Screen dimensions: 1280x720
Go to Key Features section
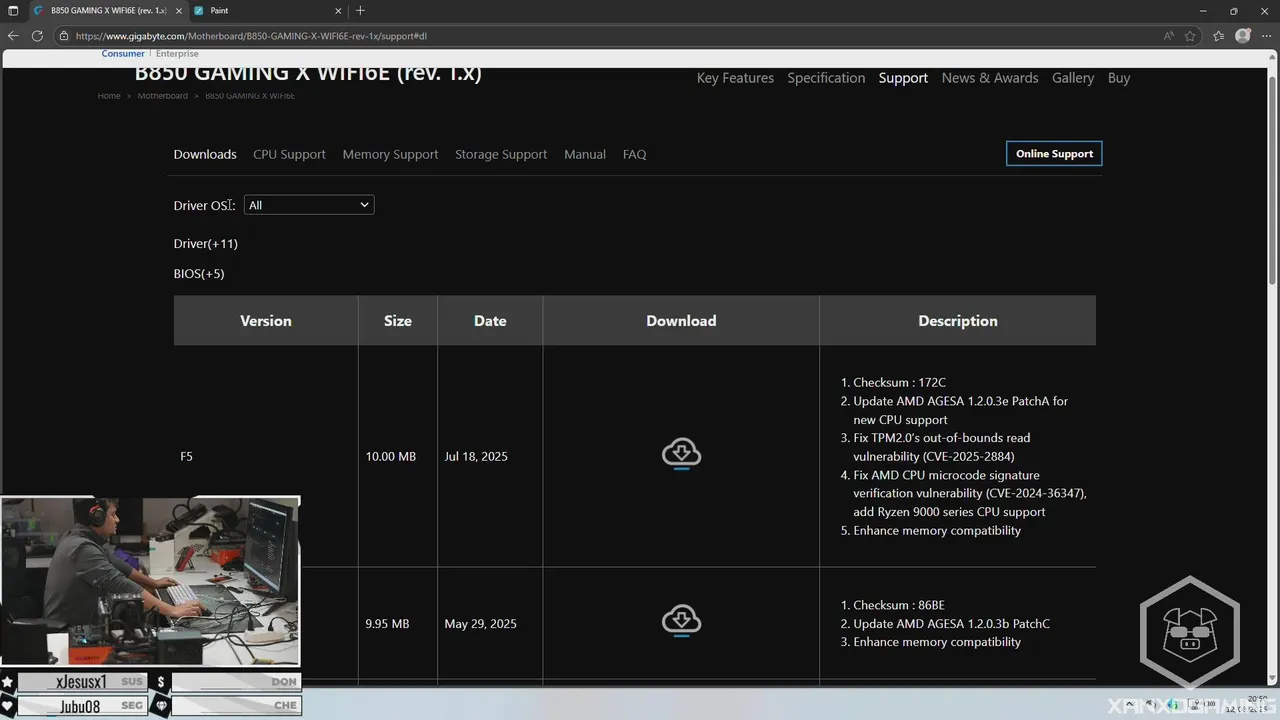tap(735, 78)
